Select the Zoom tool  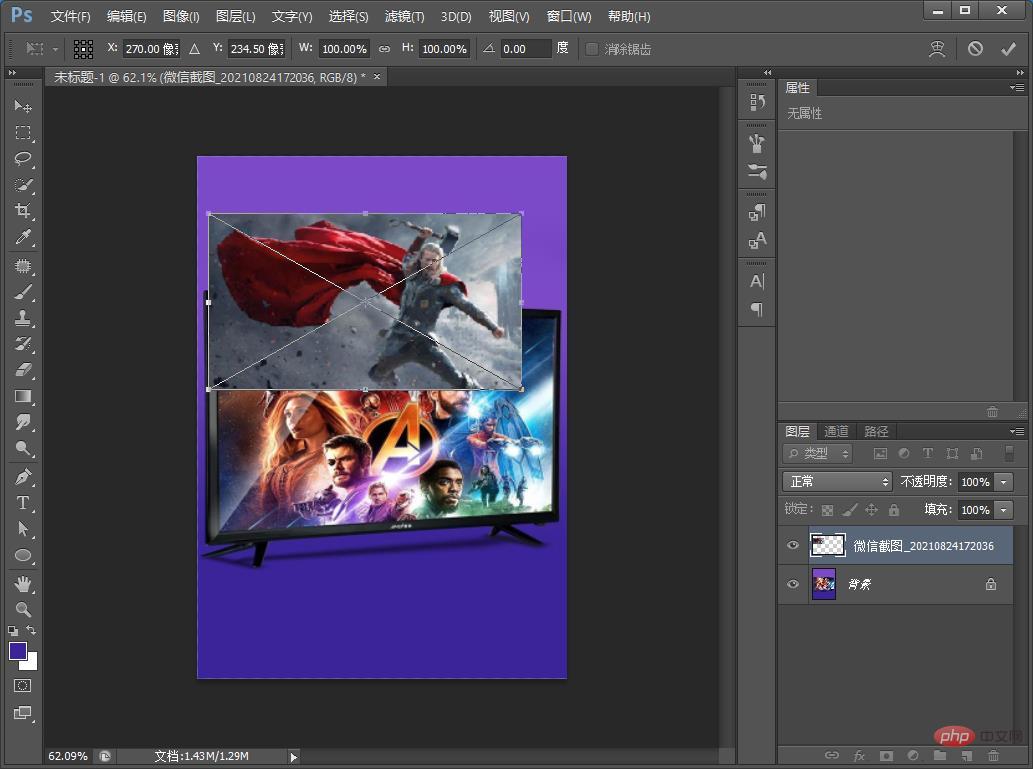[x=22, y=610]
